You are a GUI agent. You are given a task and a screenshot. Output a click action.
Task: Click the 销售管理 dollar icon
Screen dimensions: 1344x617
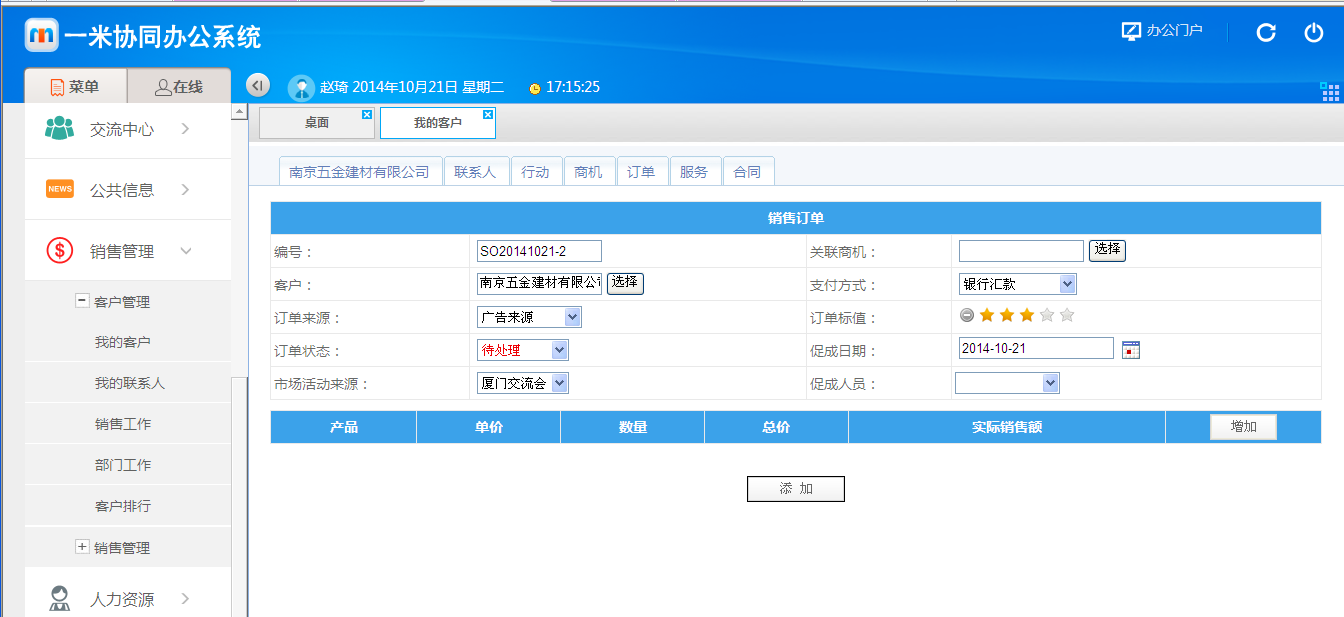[x=60, y=251]
